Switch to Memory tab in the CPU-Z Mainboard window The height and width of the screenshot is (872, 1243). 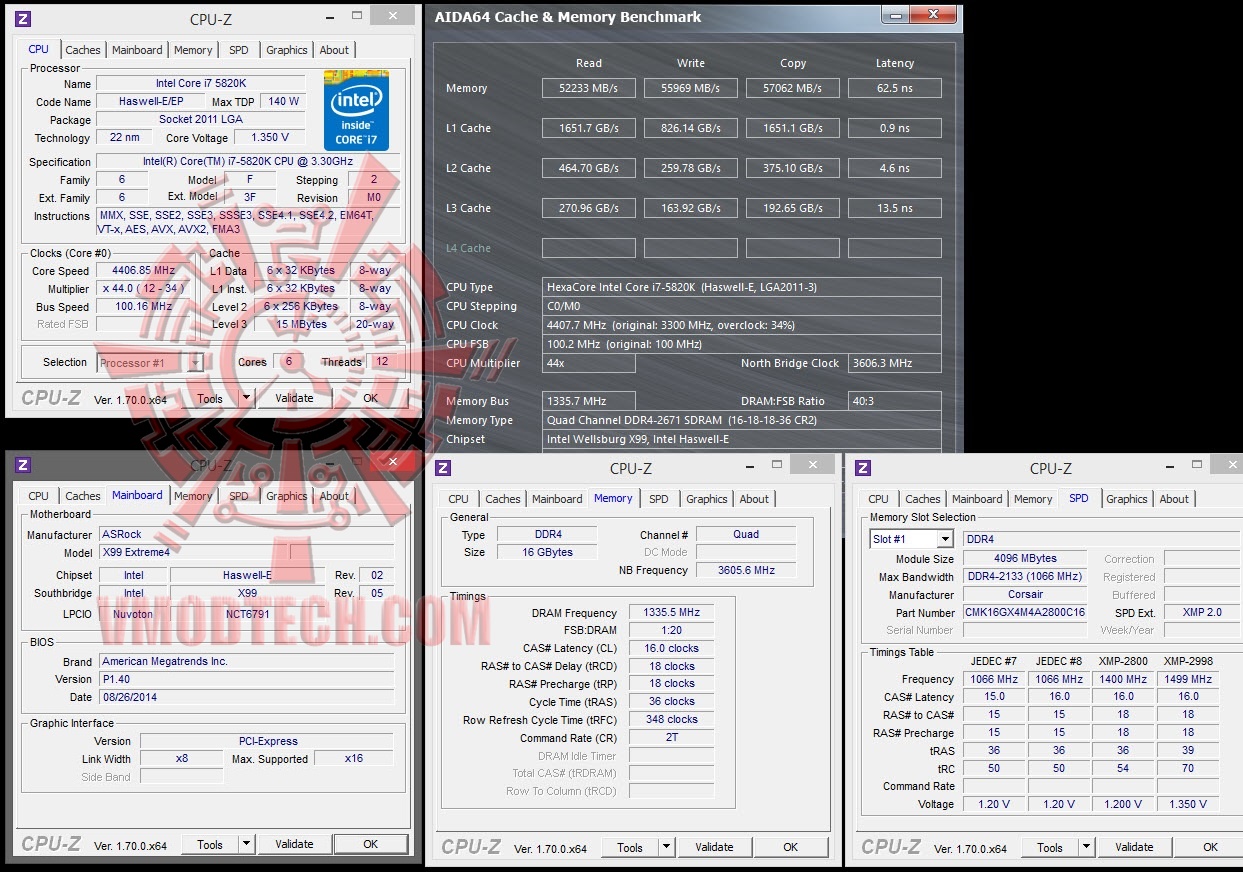pyautogui.click(x=193, y=496)
